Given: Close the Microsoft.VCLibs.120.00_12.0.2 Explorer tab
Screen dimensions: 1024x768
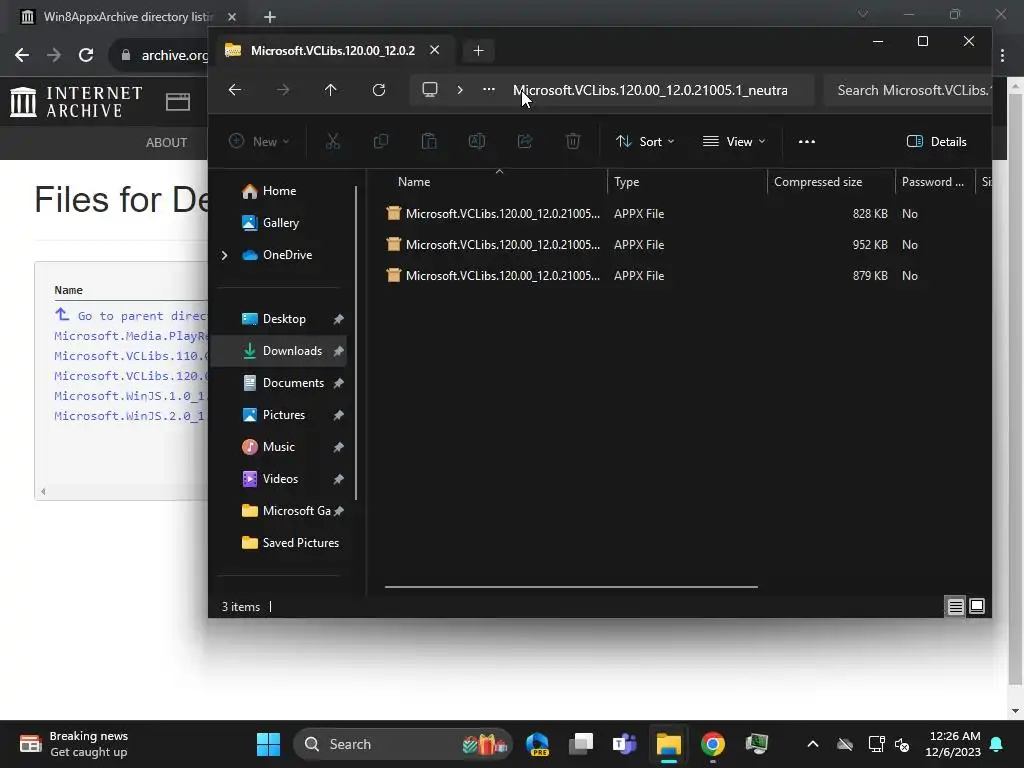Looking at the screenshot, I should click(434, 50).
